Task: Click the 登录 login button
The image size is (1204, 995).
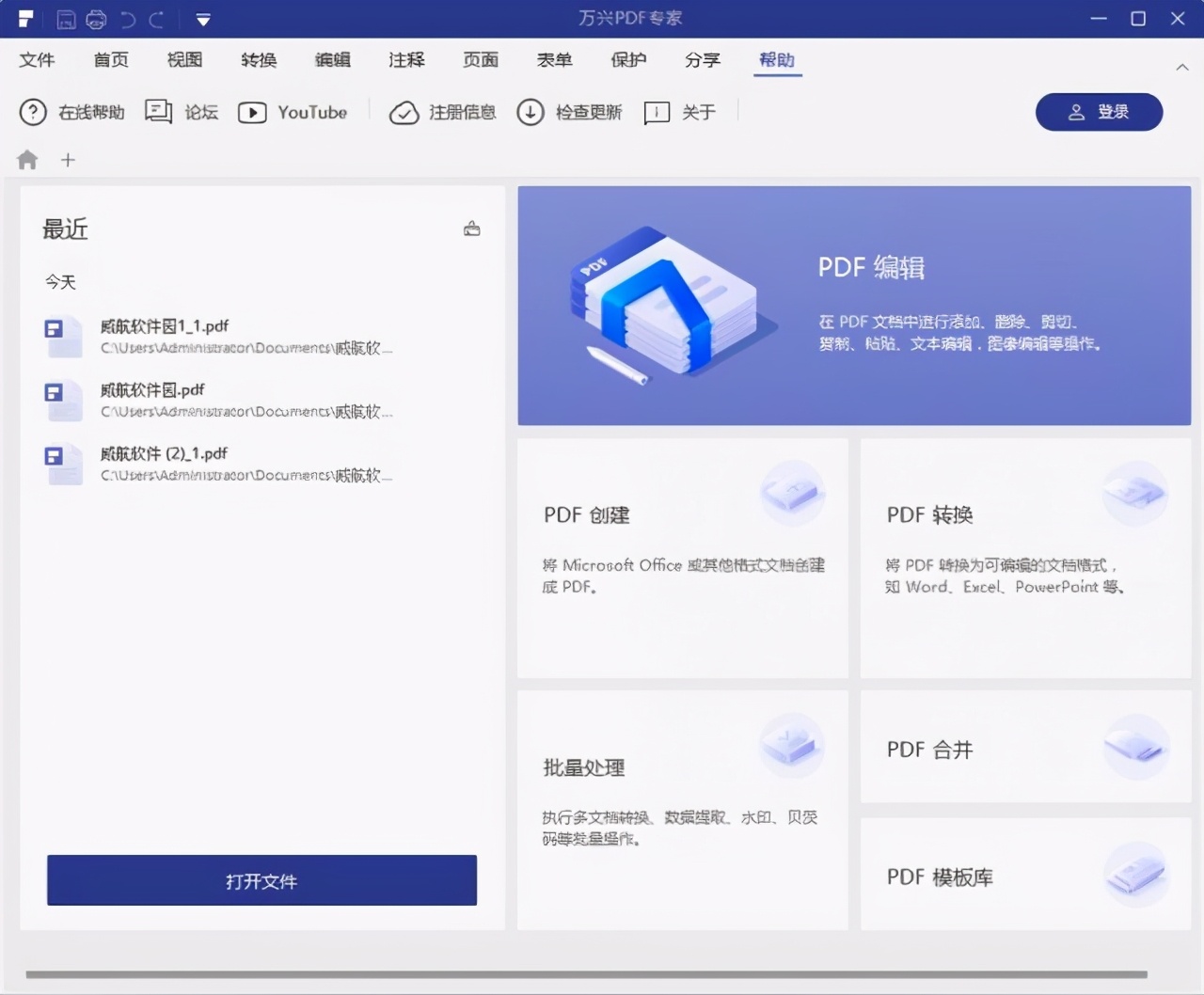Action: click(x=1099, y=112)
